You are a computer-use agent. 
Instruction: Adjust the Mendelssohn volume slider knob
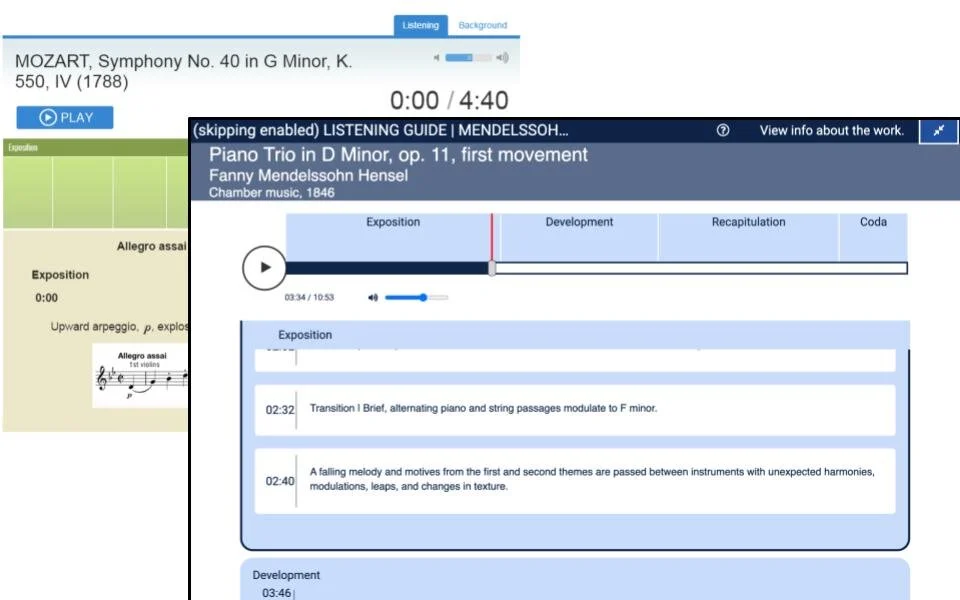pos(423,298)
